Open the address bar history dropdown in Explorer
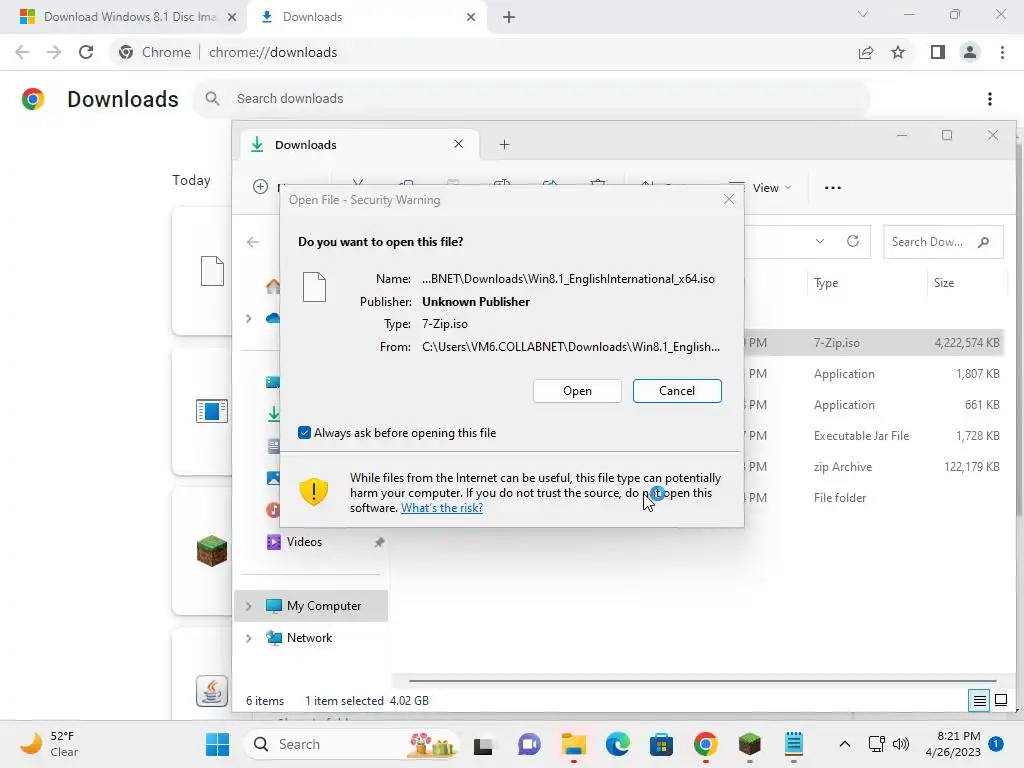Image resolution: width=1024 pixels, height=768 pixels. pyautogui.click(x=820, y=241)
